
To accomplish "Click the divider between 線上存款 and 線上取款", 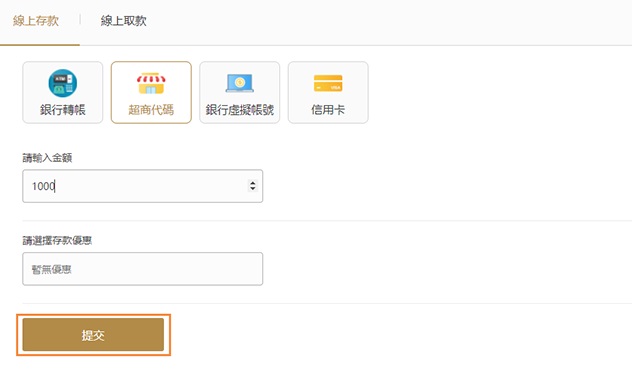I will pyautogui.click(x=80, y=19).
